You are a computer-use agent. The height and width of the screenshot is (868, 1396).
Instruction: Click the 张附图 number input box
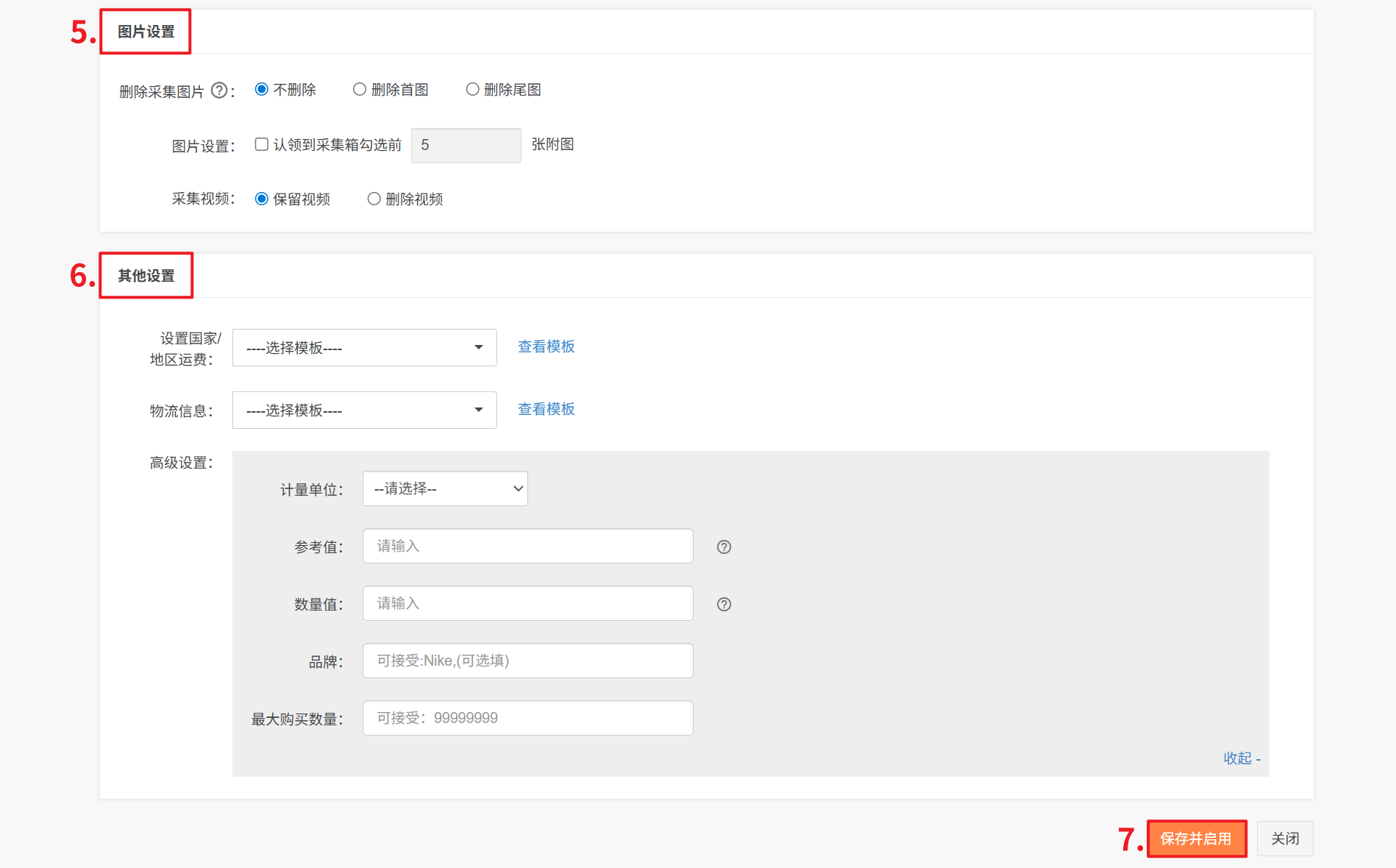tap(466, 146)
